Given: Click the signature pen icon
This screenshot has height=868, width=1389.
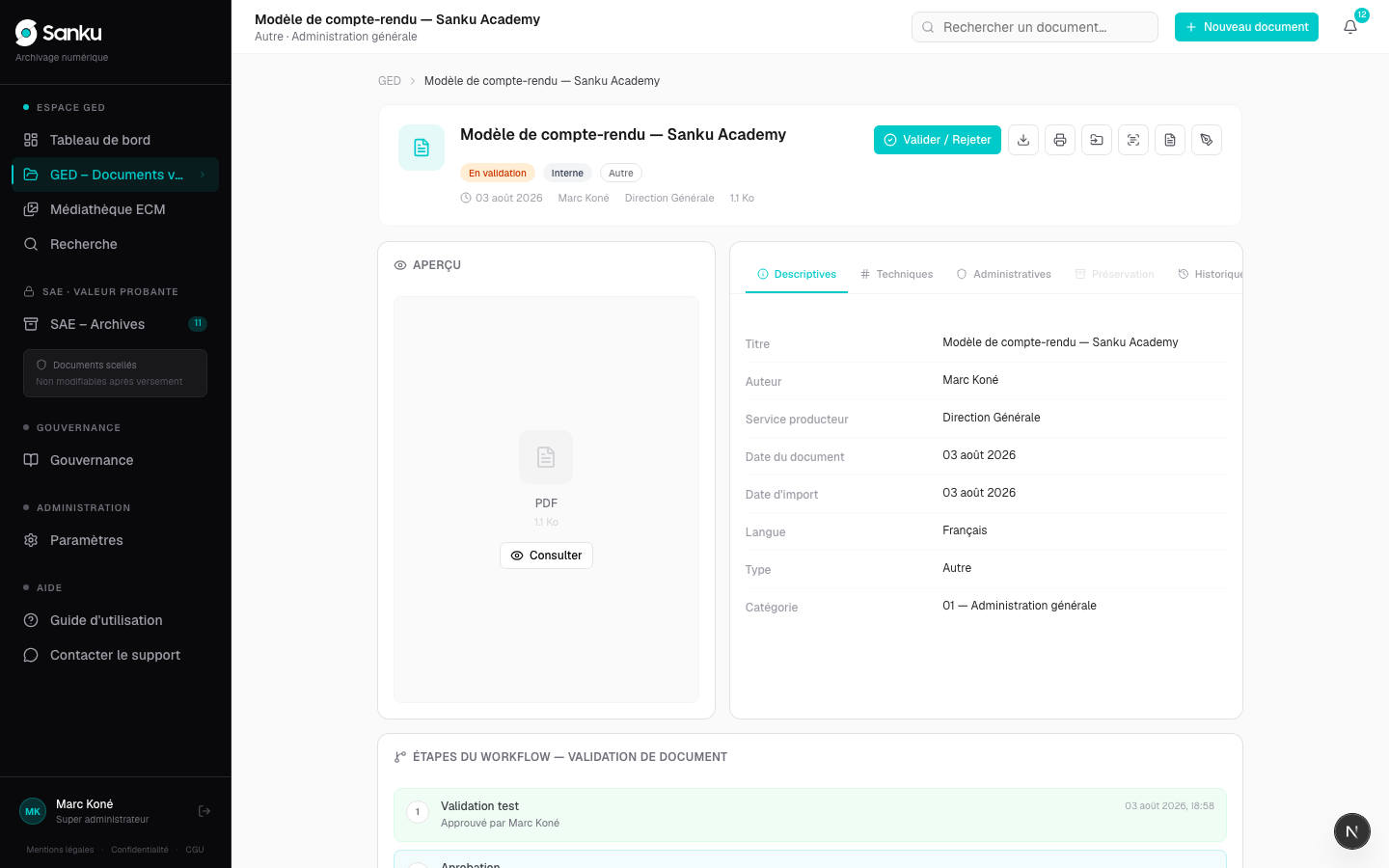Looking at the screenshot, I should point(1207,140).
